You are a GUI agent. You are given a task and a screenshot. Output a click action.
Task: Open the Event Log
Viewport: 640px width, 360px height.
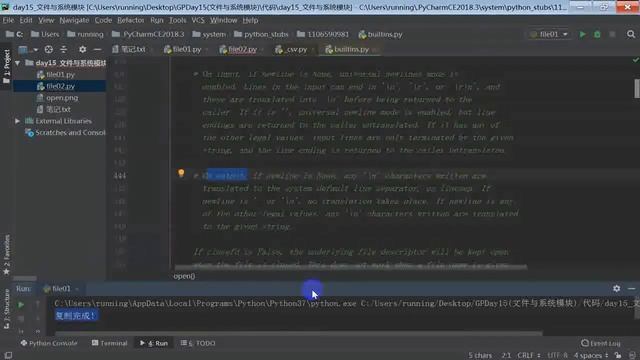pos(601,343)
